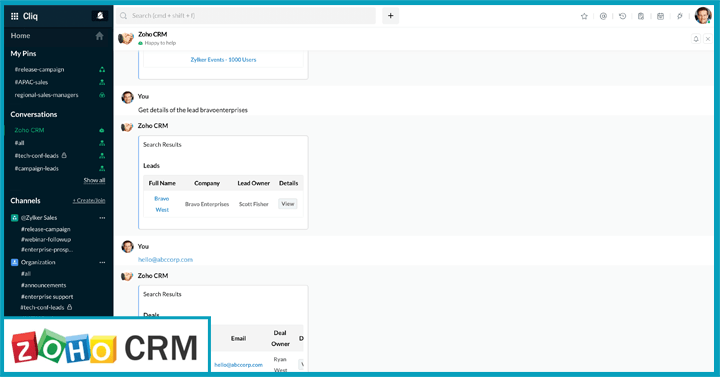Open the clipboard tasks icon in top bar

coord(641,16)
